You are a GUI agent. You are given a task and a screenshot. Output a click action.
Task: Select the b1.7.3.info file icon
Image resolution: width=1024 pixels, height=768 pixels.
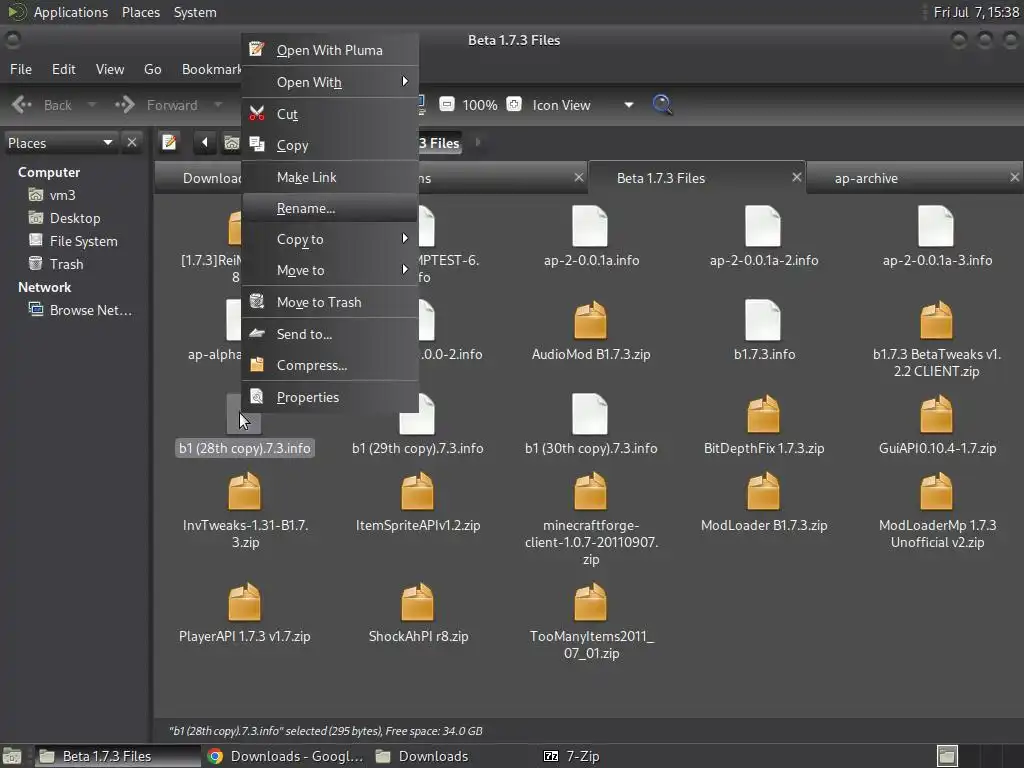pos(763,320)
